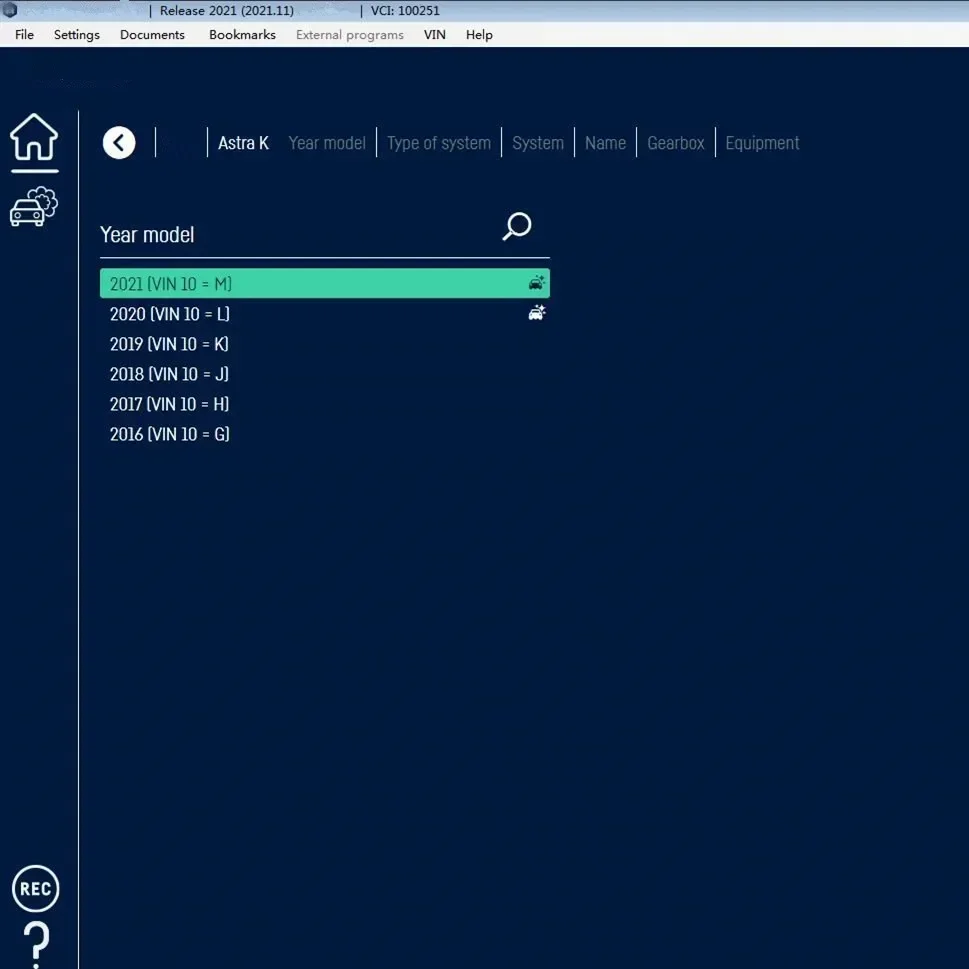Open the Help menu

pos(479,35)
